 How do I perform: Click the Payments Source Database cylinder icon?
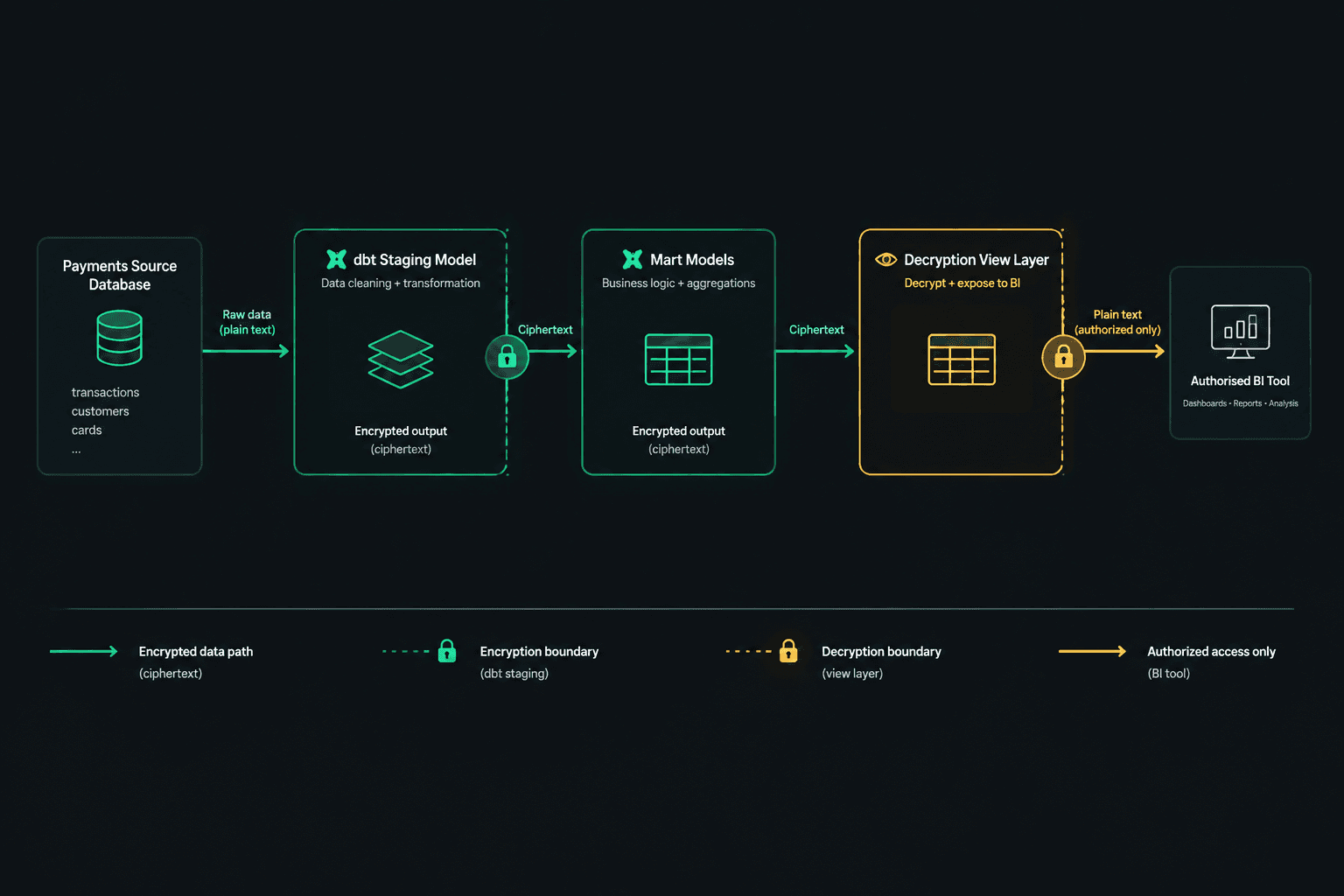tap(120, 339)
